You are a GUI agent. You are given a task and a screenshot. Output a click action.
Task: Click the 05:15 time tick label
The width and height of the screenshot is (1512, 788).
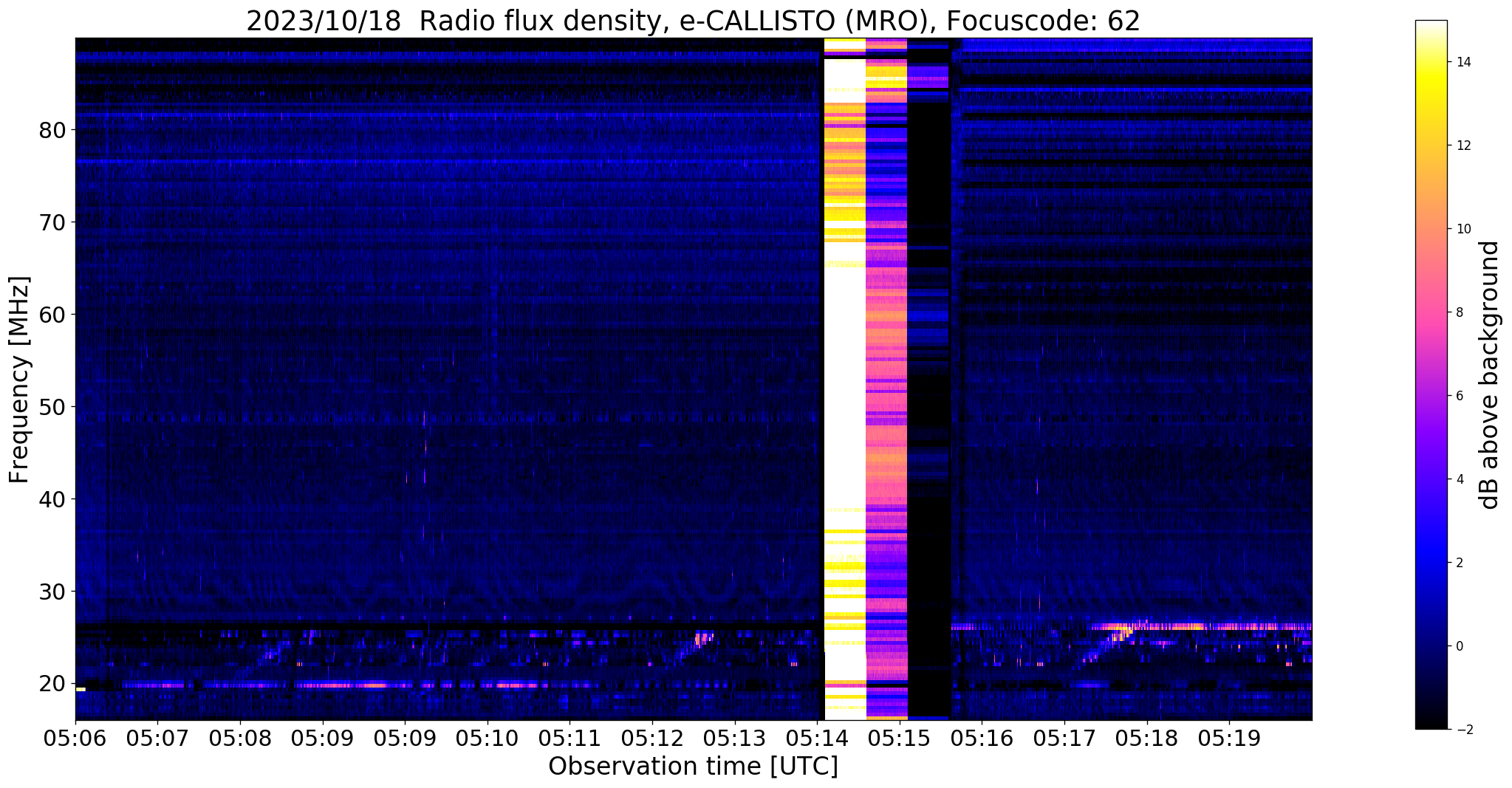900,737
